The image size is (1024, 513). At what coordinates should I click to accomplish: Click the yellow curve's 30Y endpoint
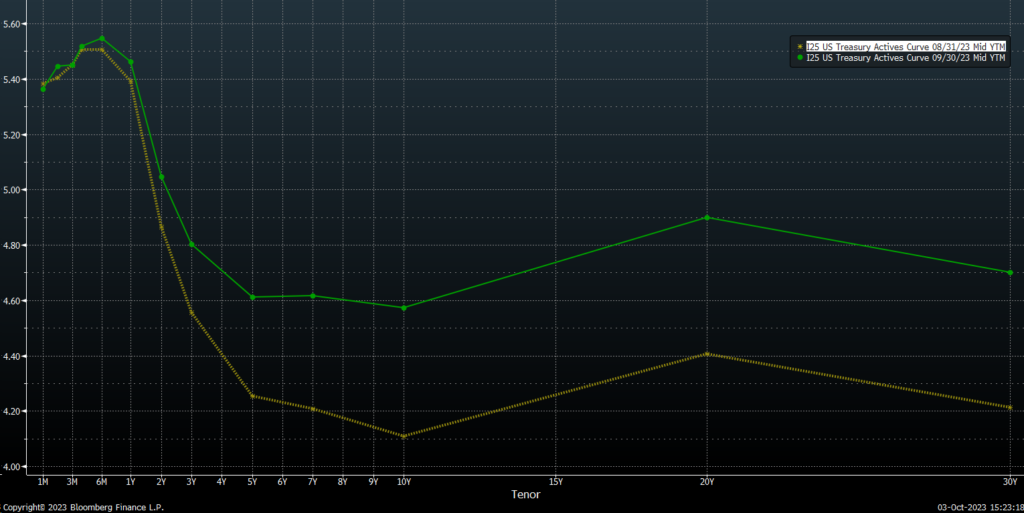tap(1010, 407)
